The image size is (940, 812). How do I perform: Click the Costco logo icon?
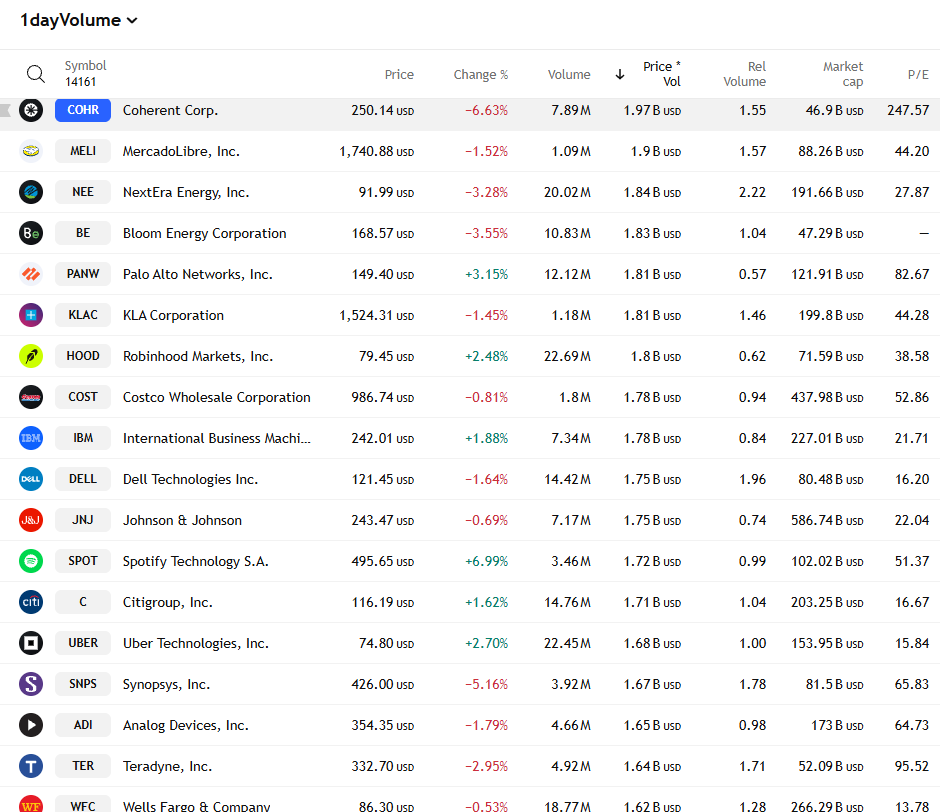click(x=31, y=397)
